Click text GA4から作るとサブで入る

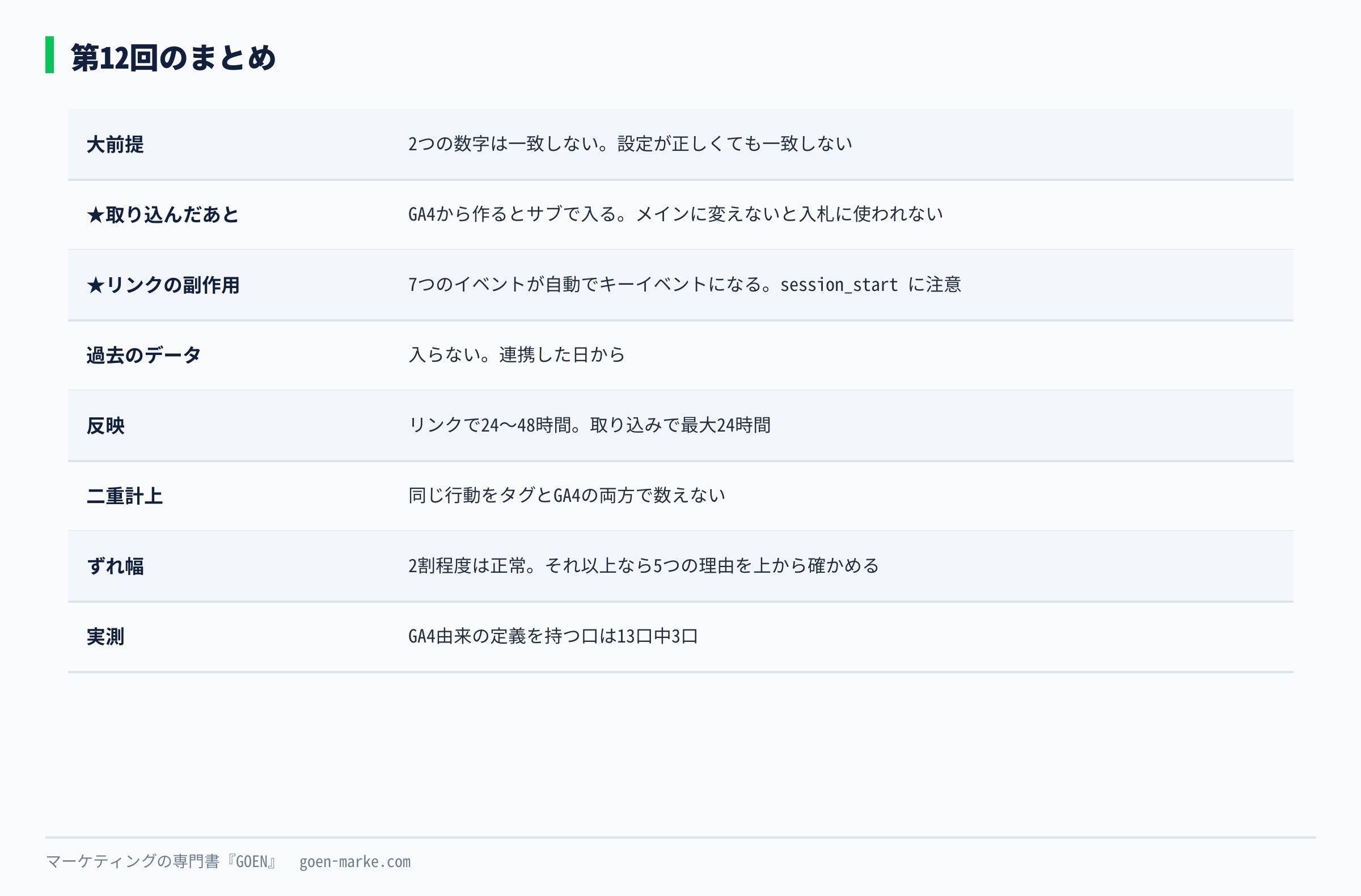pyautogui.click(x=513, y=214)
